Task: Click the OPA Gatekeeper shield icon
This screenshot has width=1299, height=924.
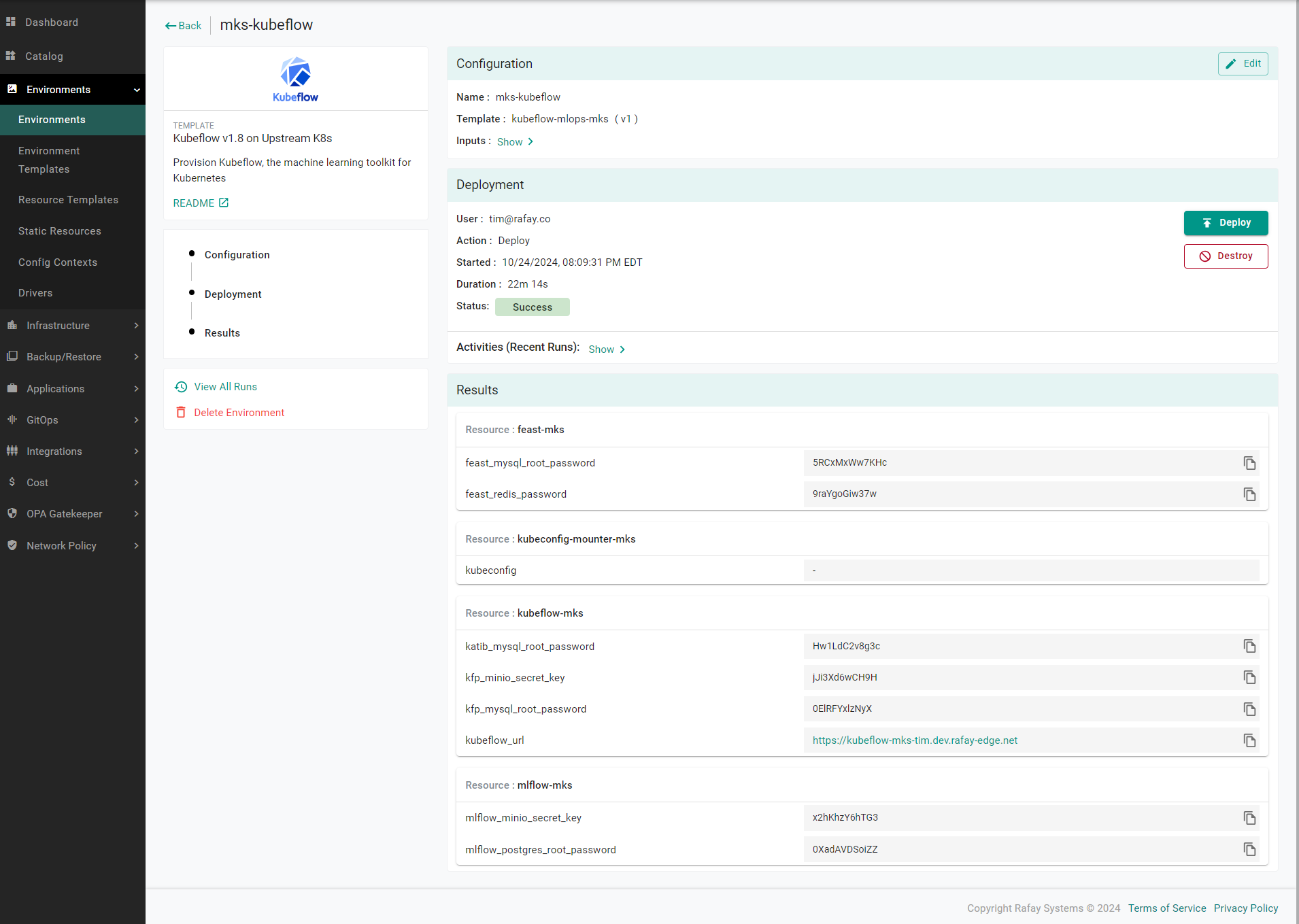Action: pyautogui.click(x=12, y=513)
